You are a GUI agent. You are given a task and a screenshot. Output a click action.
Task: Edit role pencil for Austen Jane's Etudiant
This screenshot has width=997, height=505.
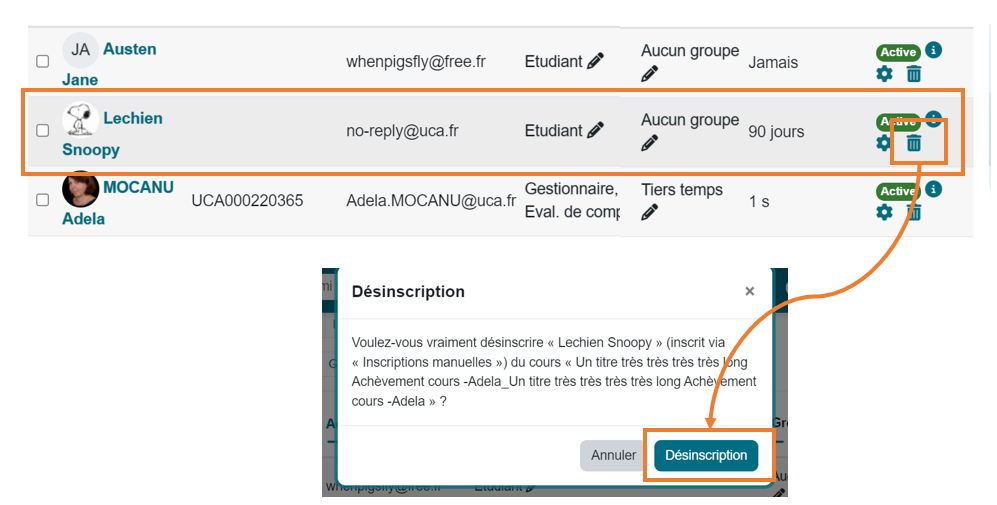coord(596,61)
